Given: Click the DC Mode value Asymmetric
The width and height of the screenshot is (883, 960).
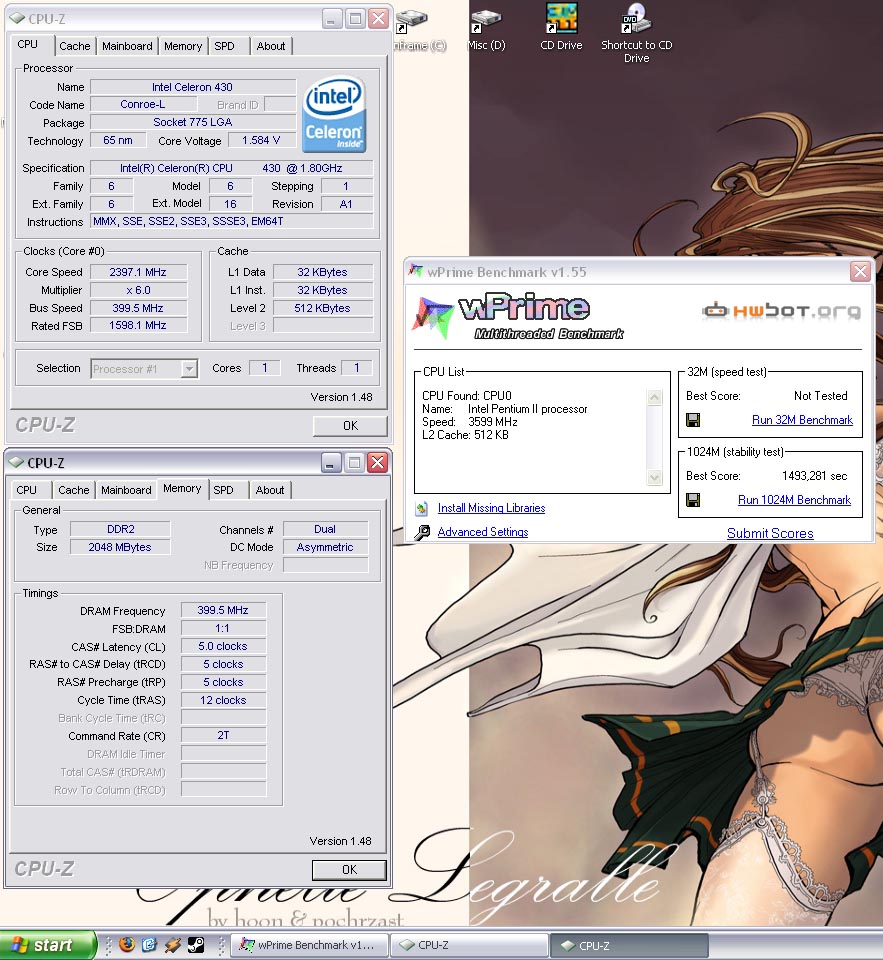Looking at the screenshot, I should (x=325, y=547).
